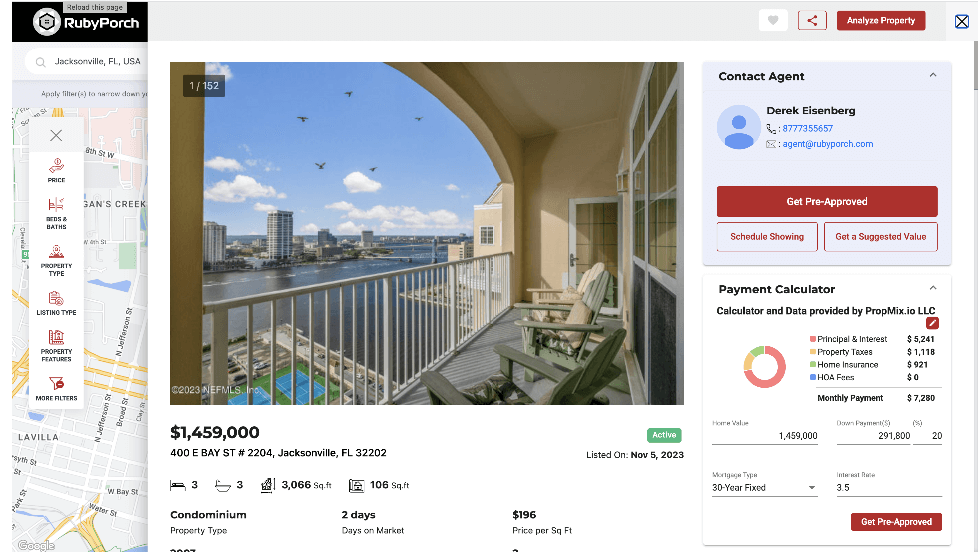This screenshot has height=552, width=978.
Task: Click the share icon button
Action: pos(812,20)
